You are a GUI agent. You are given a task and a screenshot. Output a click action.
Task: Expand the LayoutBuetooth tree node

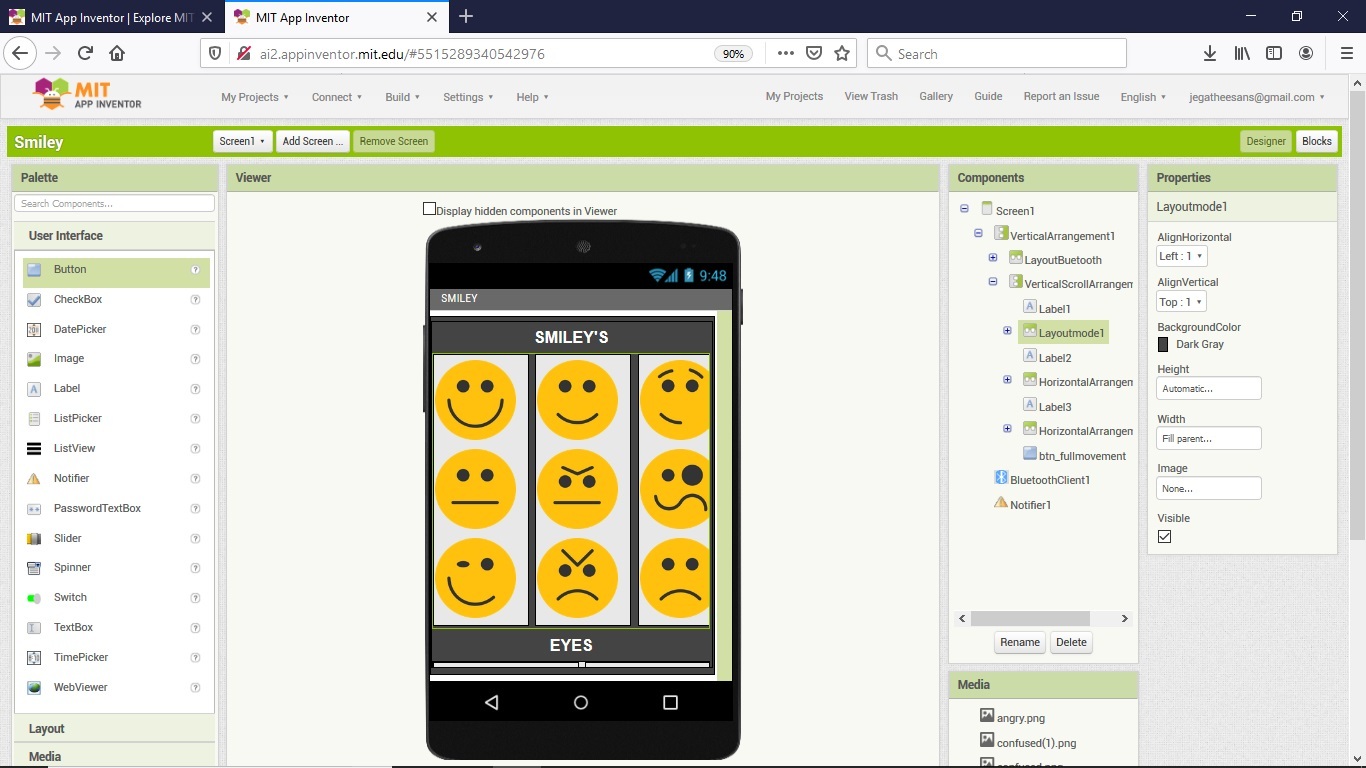[x=993, y=258]
